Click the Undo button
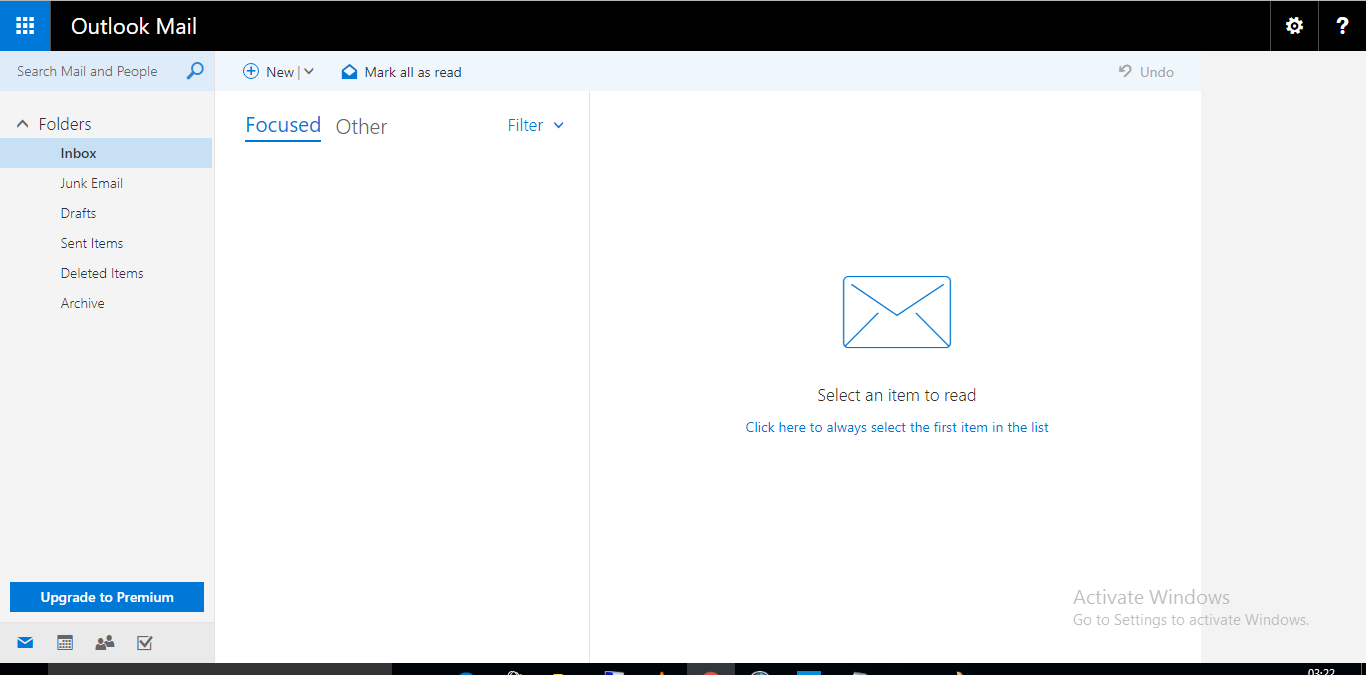Screen dimensions: 1366x675 [x=1146, y=72]
